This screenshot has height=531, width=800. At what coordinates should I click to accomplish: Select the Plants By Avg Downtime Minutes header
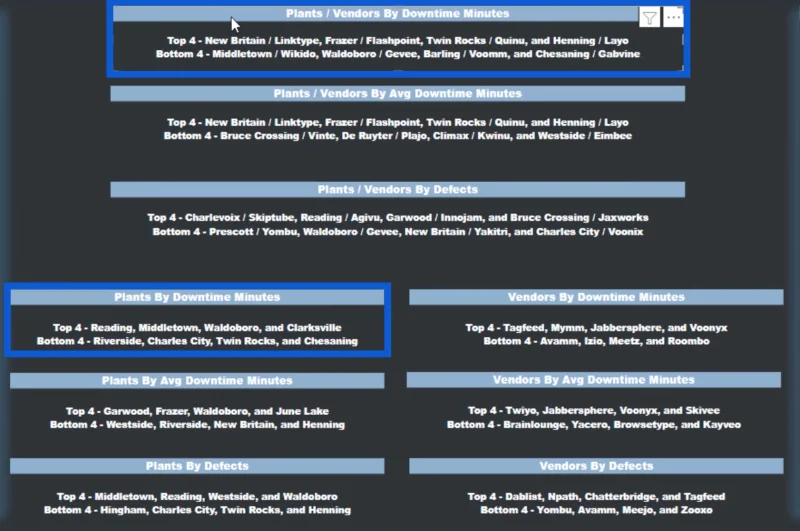(x=197, y=381)
